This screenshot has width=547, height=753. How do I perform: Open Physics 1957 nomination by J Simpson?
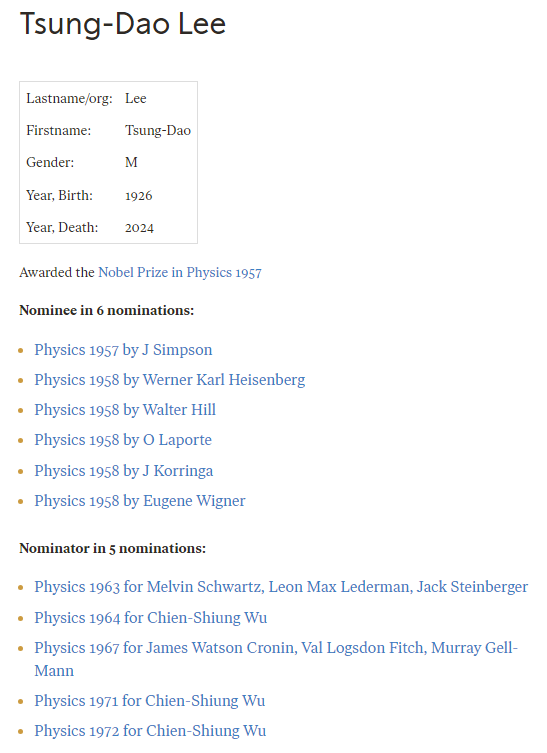point(123,350)
